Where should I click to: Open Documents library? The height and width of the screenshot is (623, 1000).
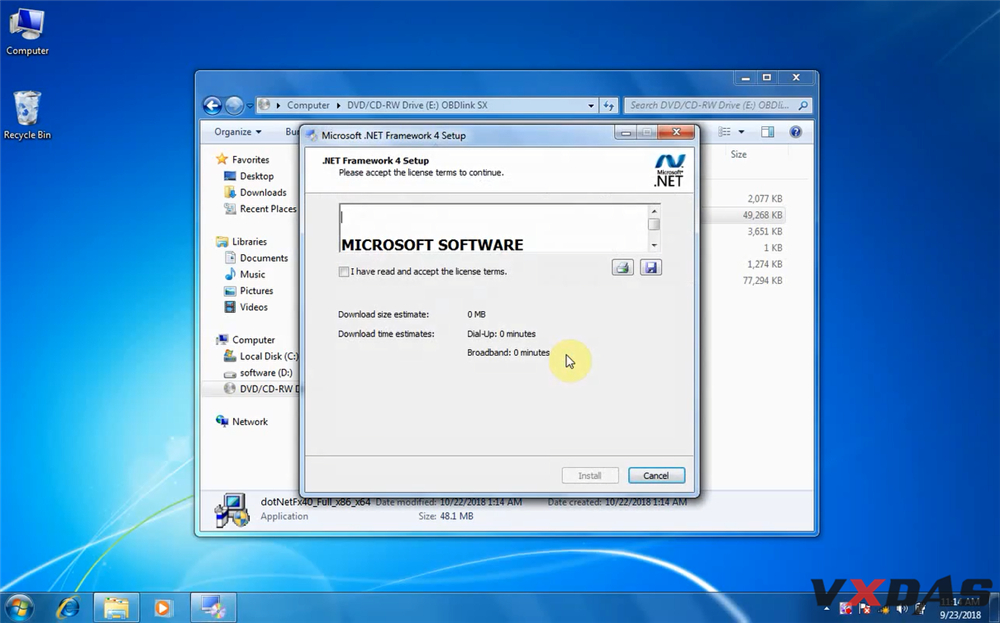click(256, 258)
